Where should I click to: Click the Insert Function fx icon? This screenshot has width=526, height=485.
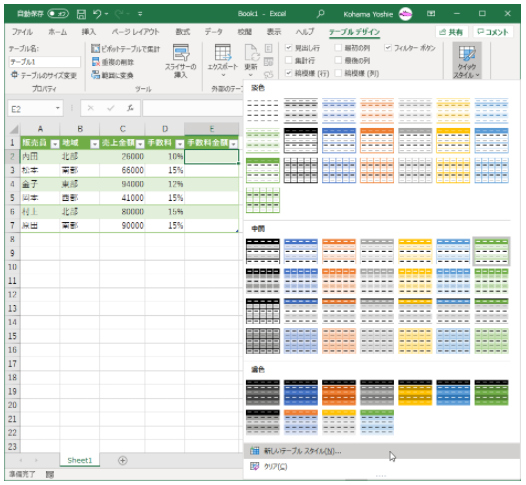(130, 108)
